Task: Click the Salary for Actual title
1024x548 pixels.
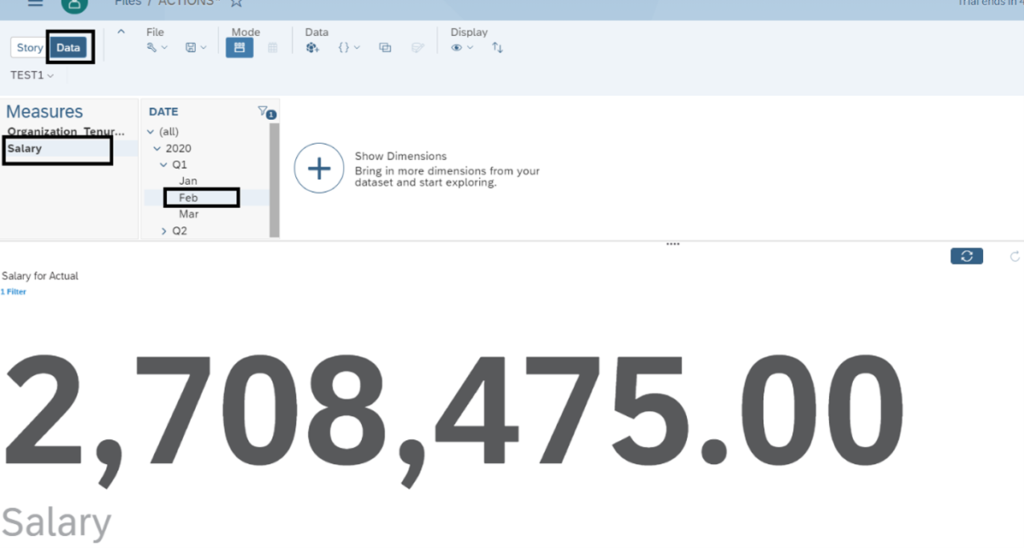Action: [40, 276]
